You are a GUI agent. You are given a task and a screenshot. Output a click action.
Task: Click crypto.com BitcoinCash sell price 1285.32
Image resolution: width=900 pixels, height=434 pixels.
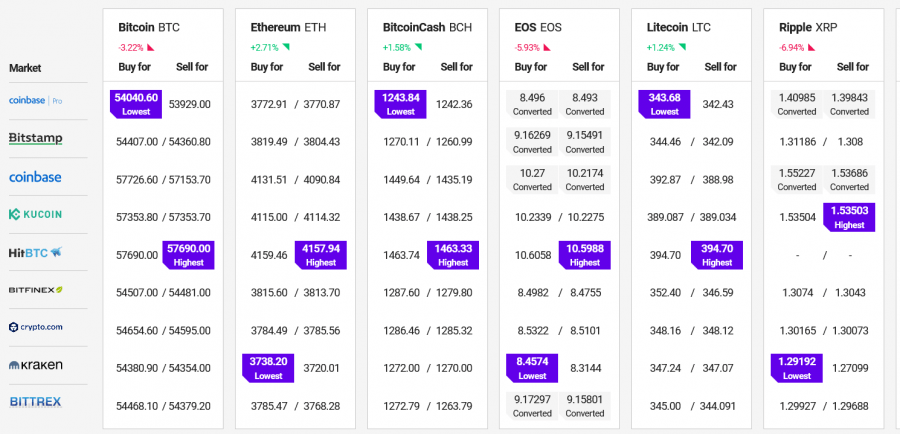coord(453,331)
